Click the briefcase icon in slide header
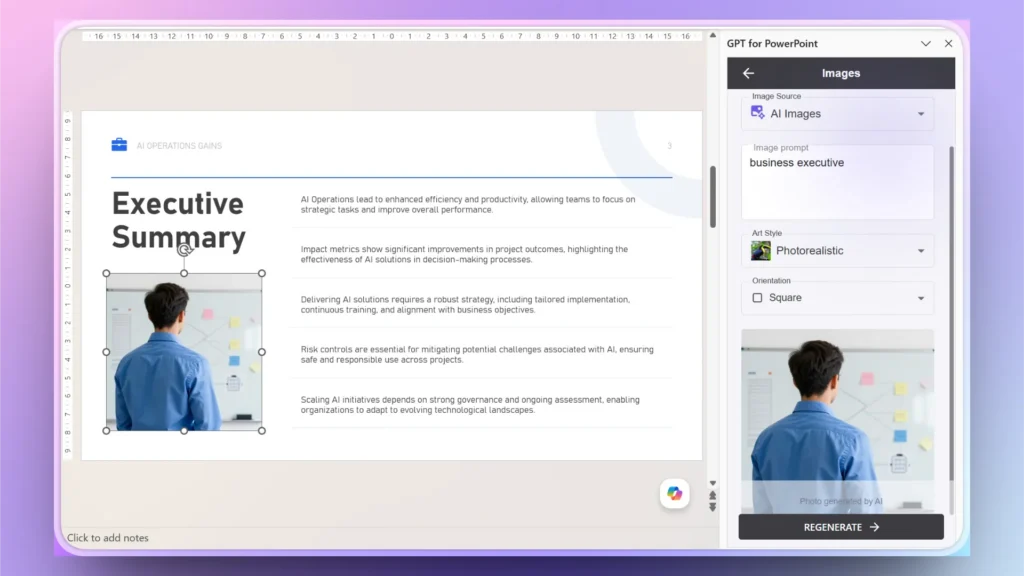This screenshot has height=576, width=1024. (119, 144)
